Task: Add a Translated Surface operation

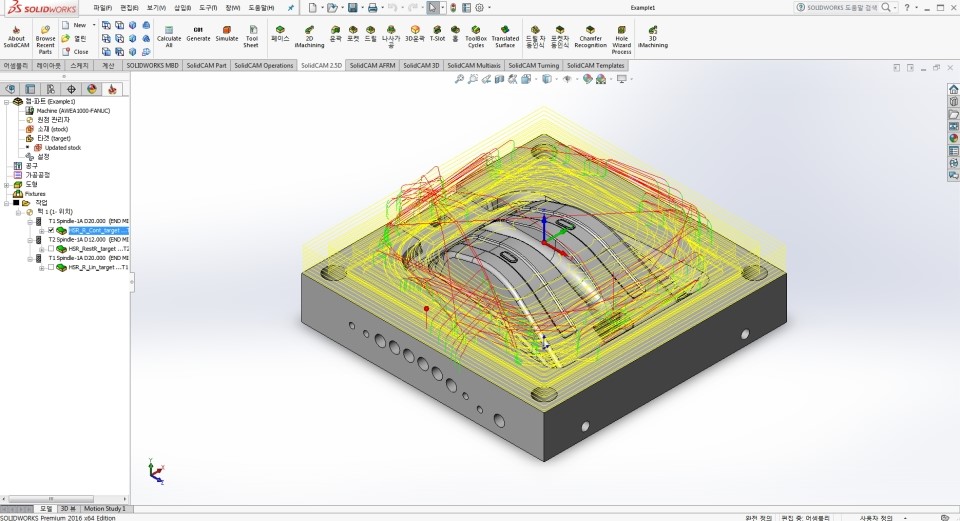Action: pos(505,37)
